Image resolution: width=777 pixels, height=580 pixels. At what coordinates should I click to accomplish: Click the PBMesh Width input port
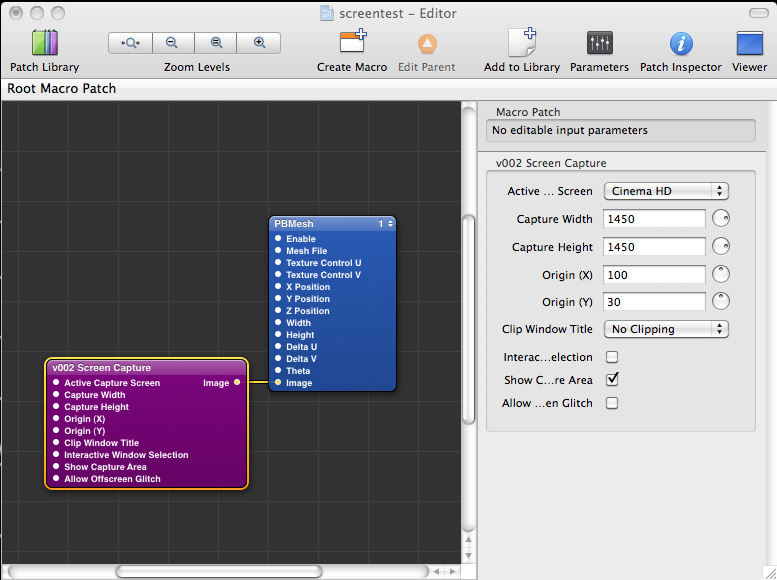[x=278, y=322]
